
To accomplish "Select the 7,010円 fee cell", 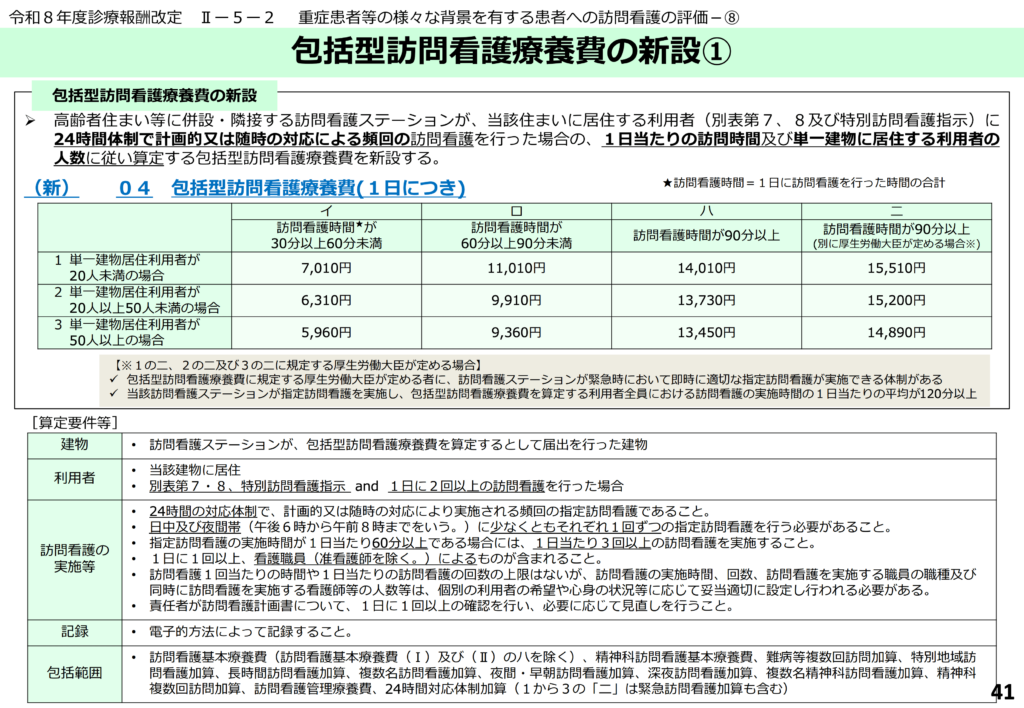I will pos(326,268).
